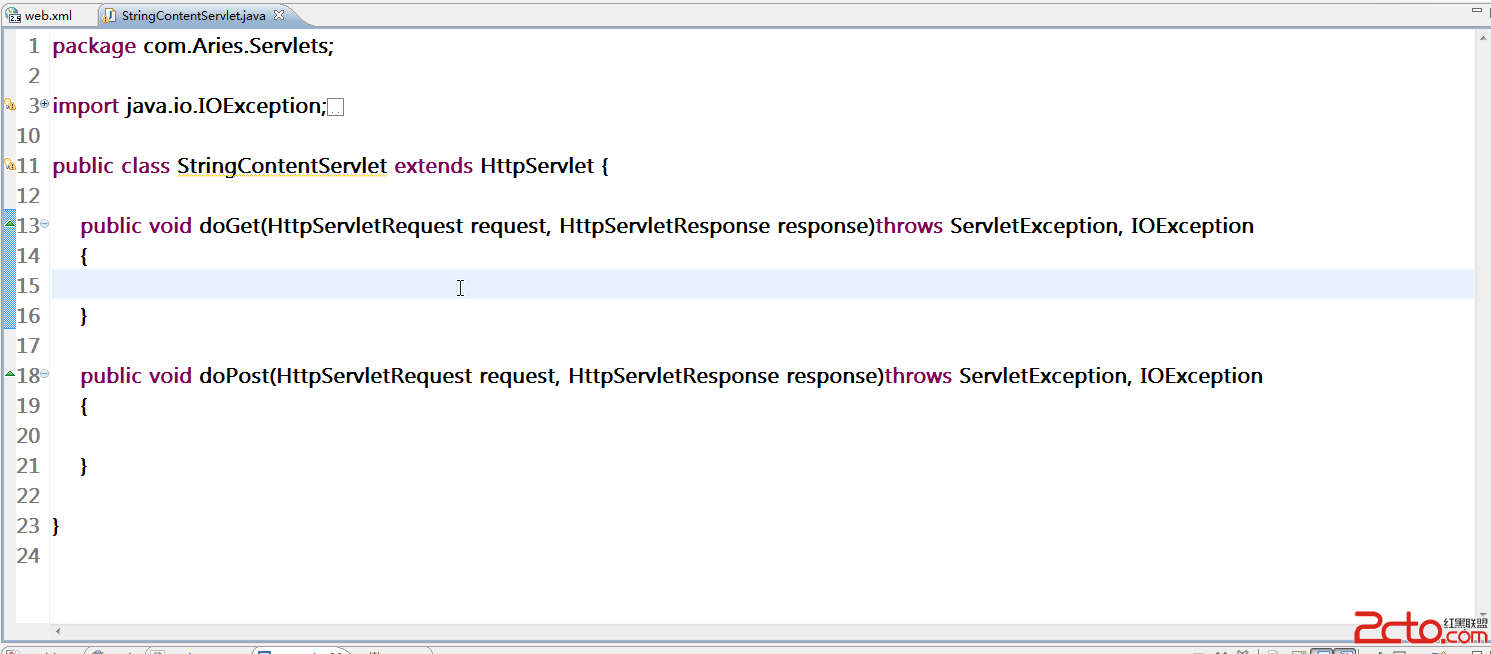Click the opening brace on line 14
The image size is (1491, 654).
click(84, 256)
